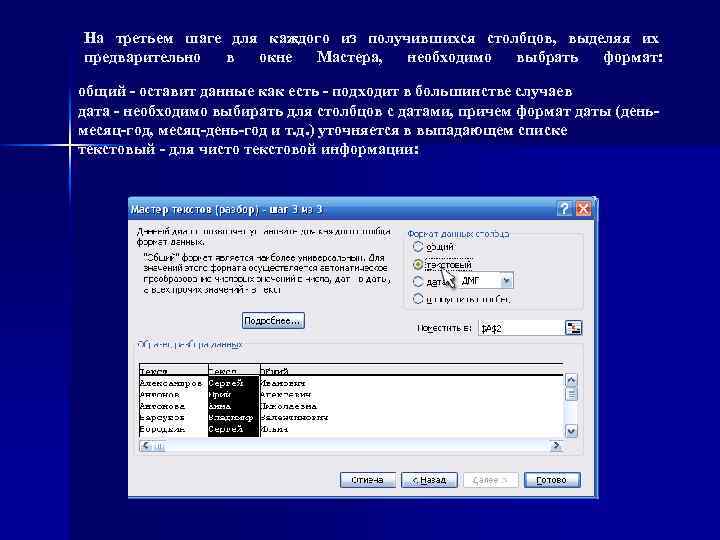Click Барсуков in the preview
The width and height of the screenshot is (720, 540).
click(162, 418)
